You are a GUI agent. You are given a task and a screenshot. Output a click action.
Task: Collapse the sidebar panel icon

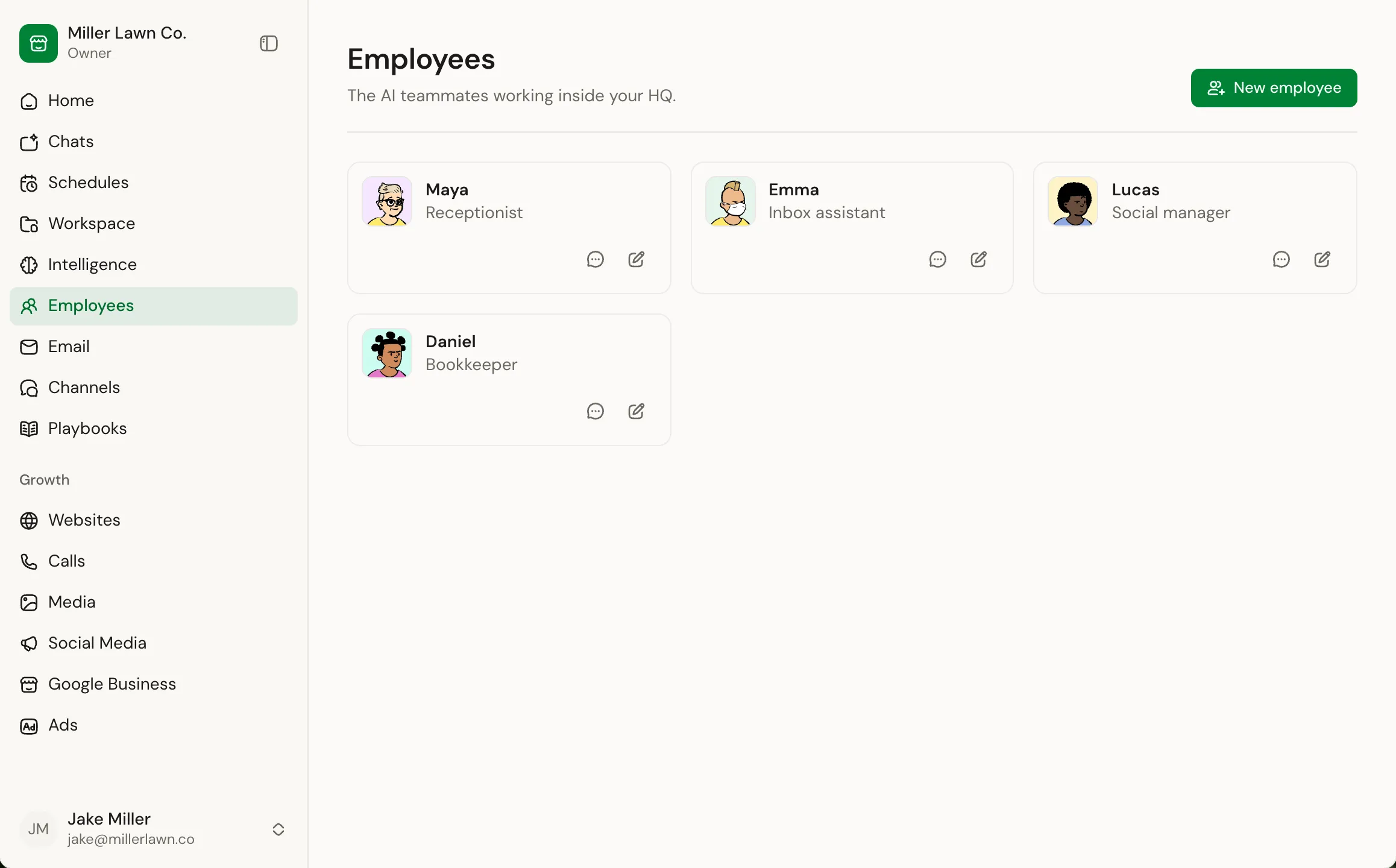coord(269,43)
